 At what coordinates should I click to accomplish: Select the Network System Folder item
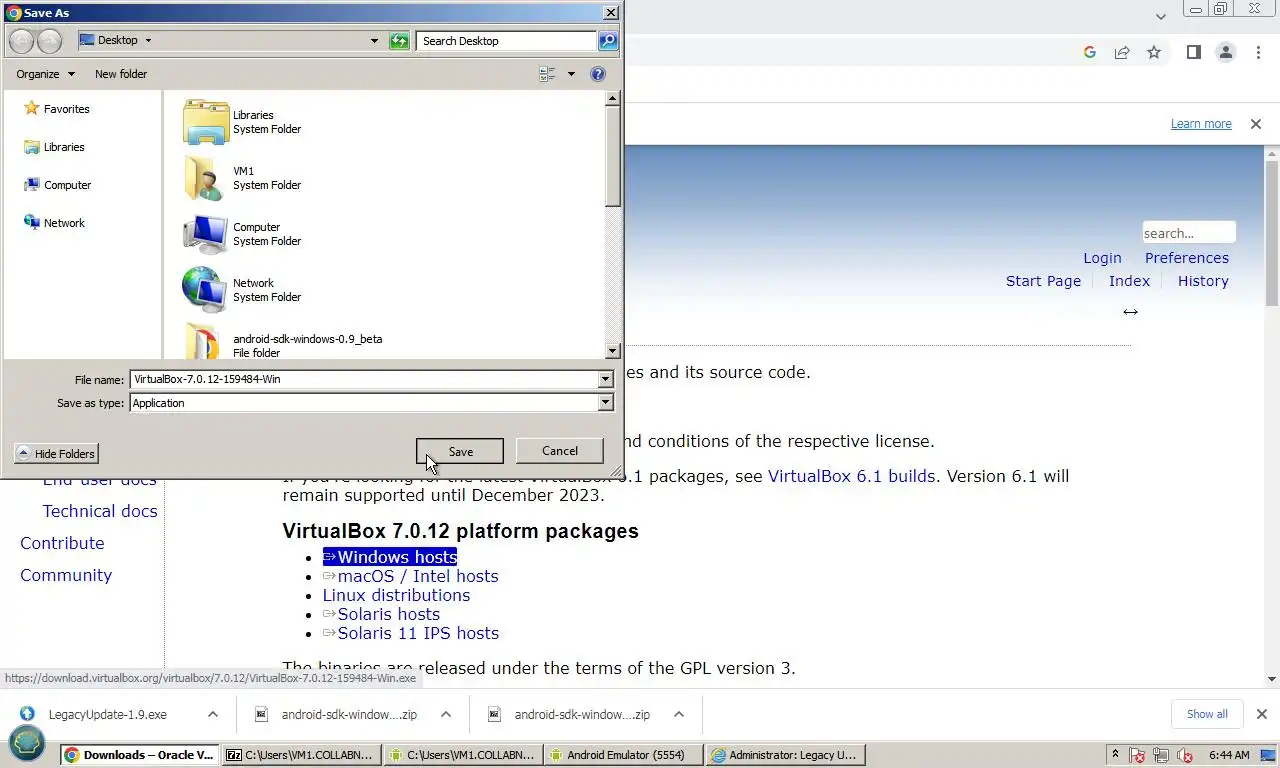point(242,290)
